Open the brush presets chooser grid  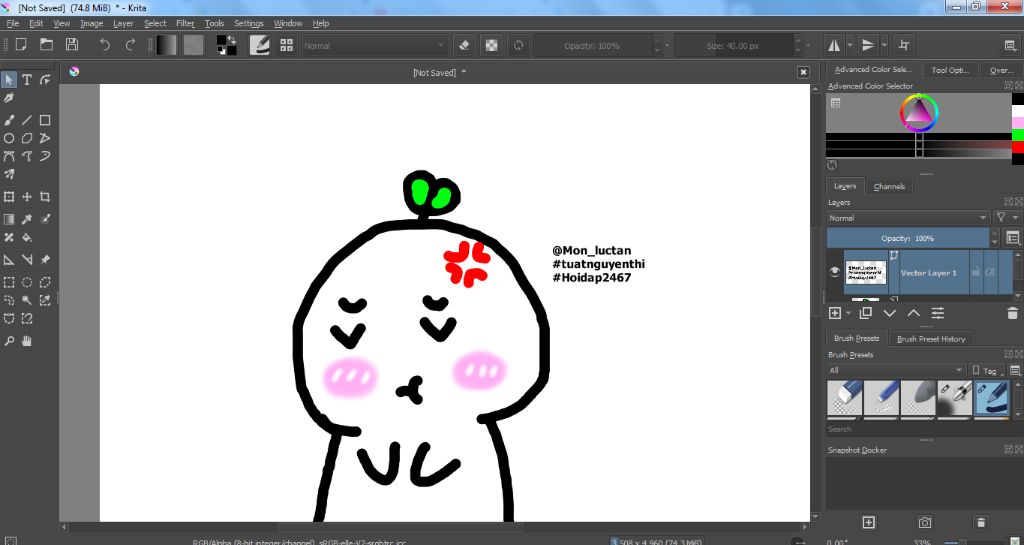[286, 45]
